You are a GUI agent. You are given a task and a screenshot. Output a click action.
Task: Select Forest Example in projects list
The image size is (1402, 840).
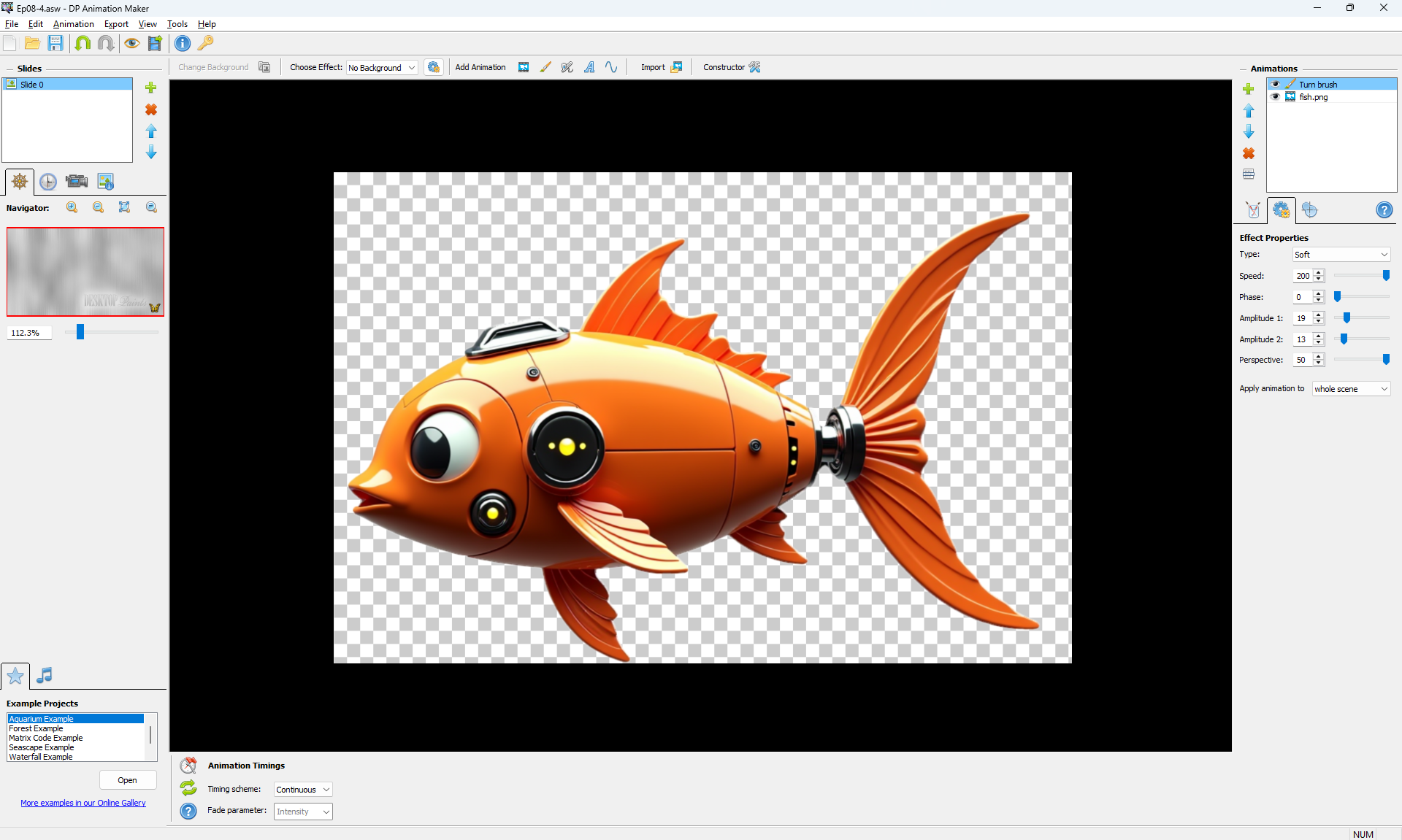[37, 728]
